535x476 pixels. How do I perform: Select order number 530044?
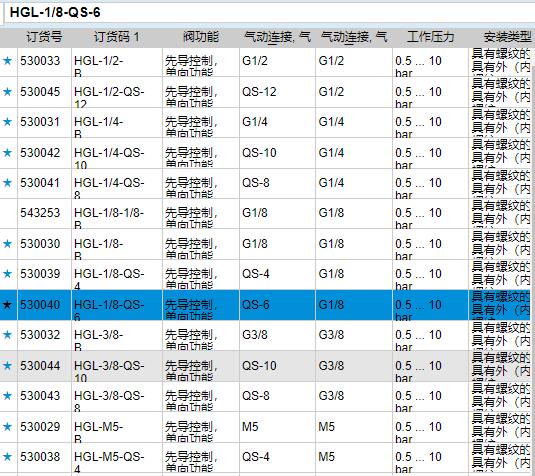40,366
